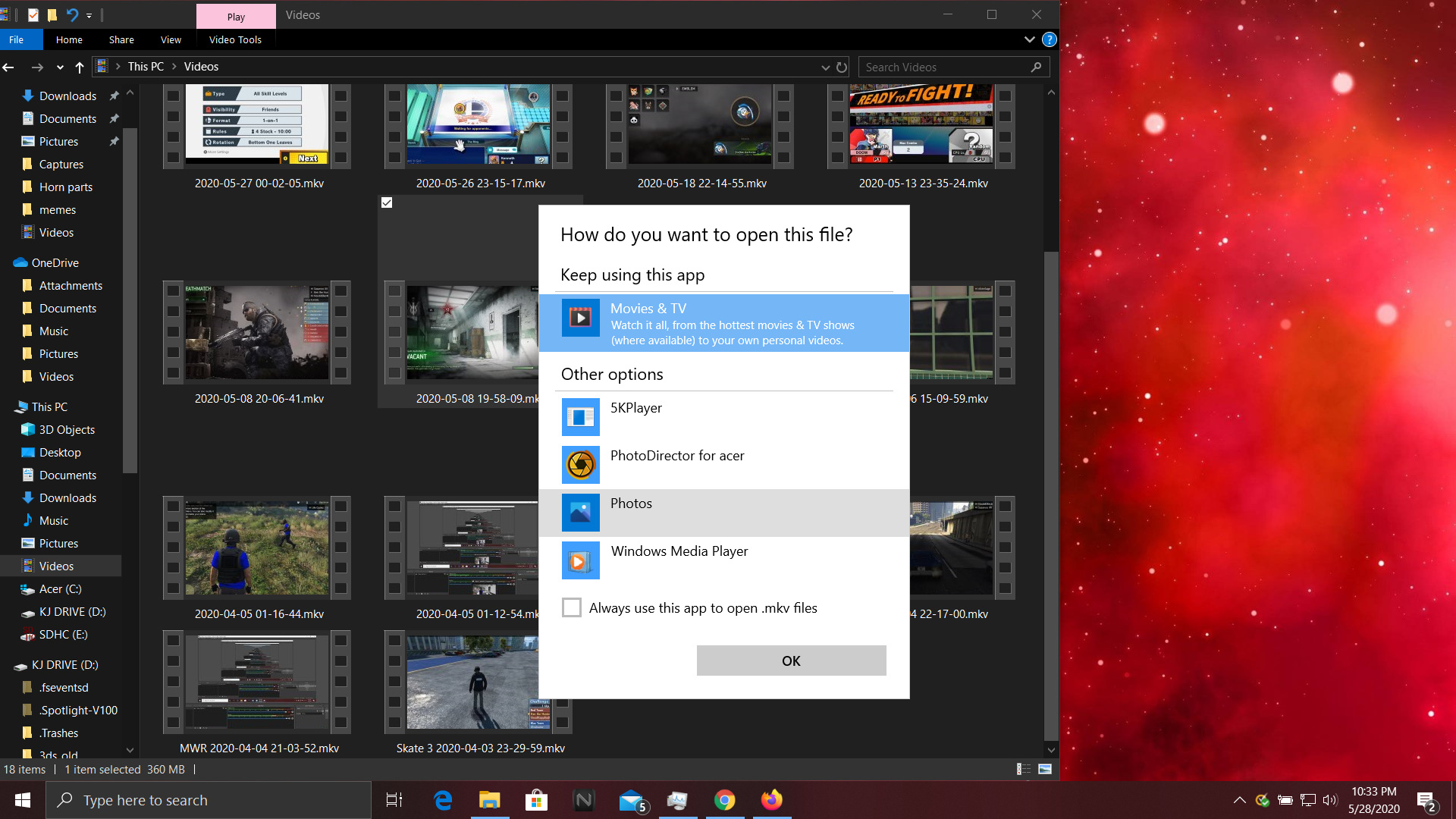The height and width of the screenshot is (819, 1456).
Task: Select Movies & TV app icon
Action: click(x=580, y=318)
